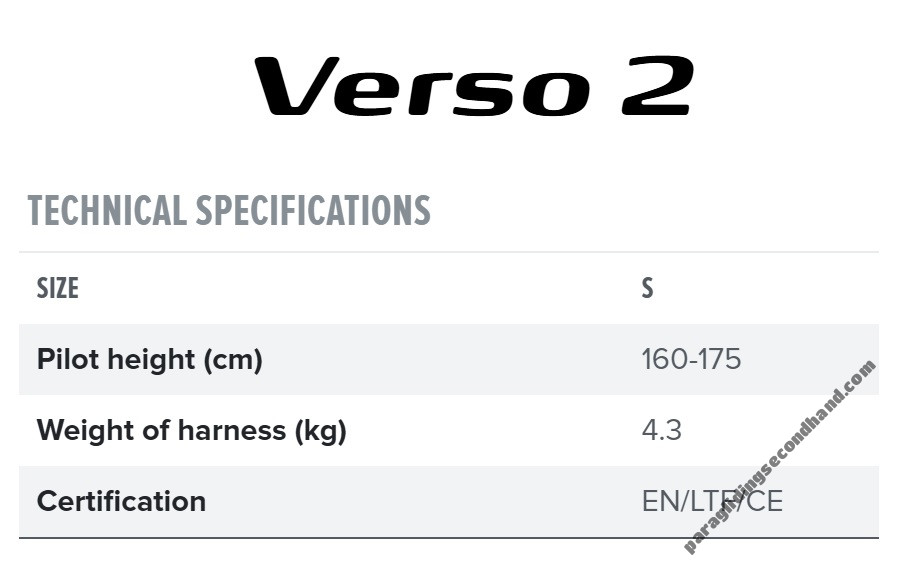This screenshot has width=898, height=576.
Task: Select the EN/LTF/CE certification value
Action: coord(711,501)
